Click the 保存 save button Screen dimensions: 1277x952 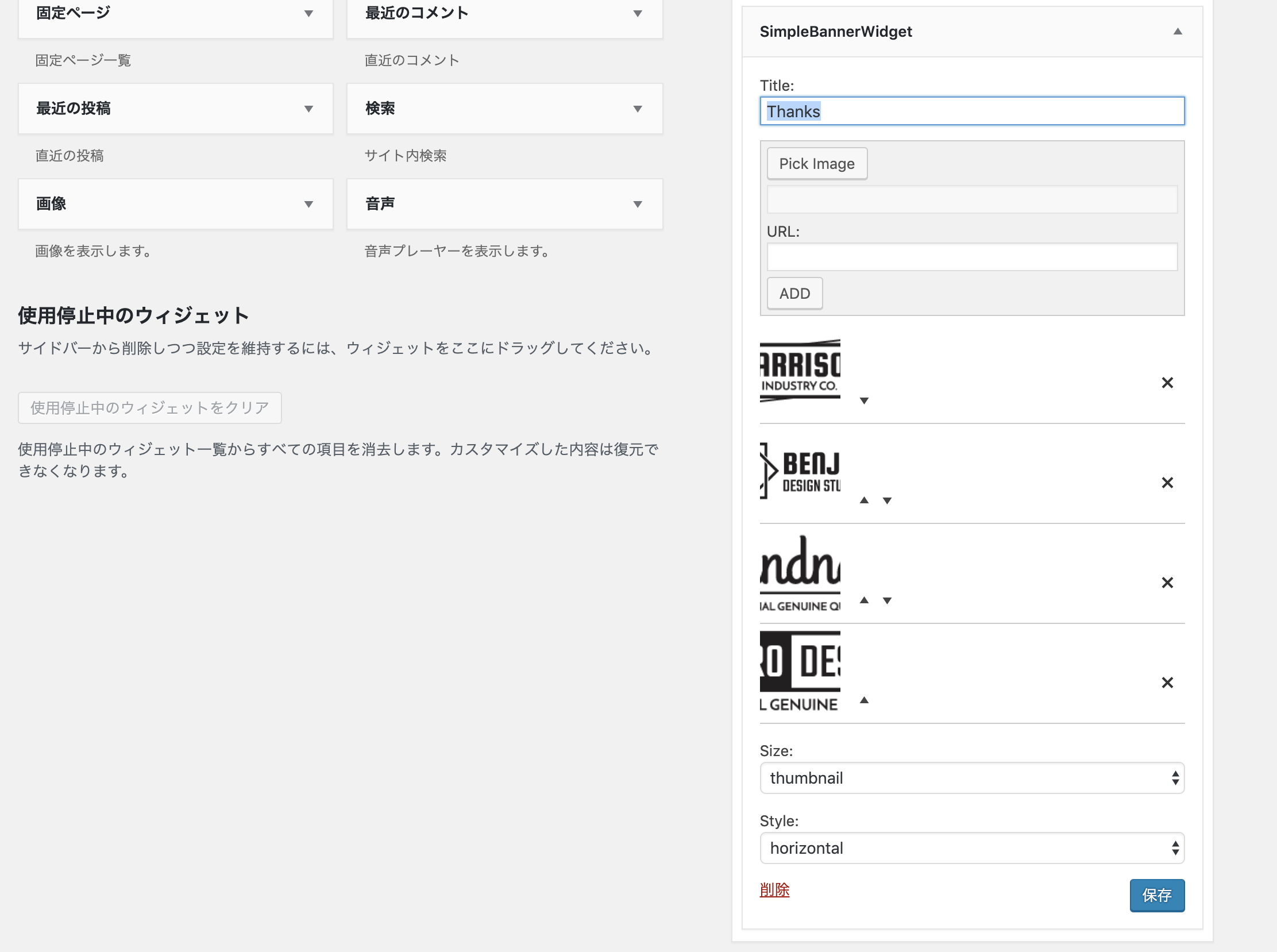click(x=1156, y=895)
